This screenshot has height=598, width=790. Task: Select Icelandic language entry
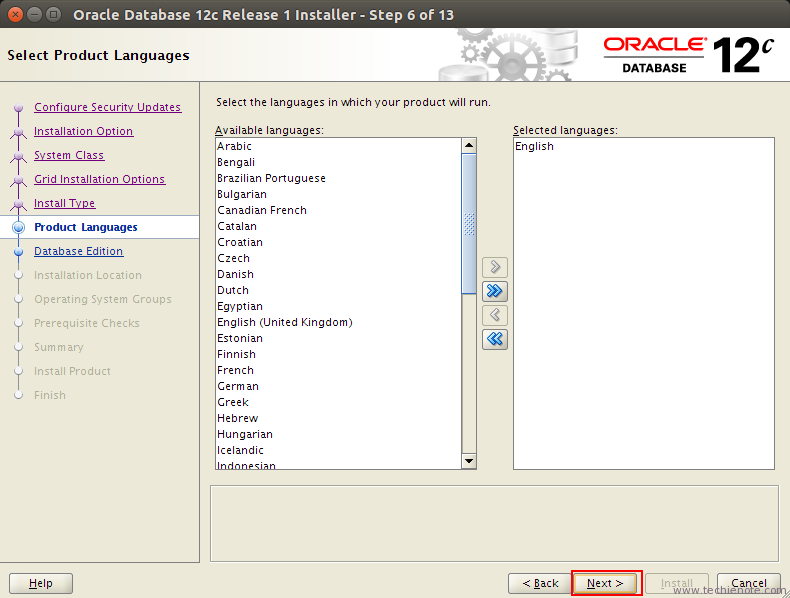tap(338, 450)
